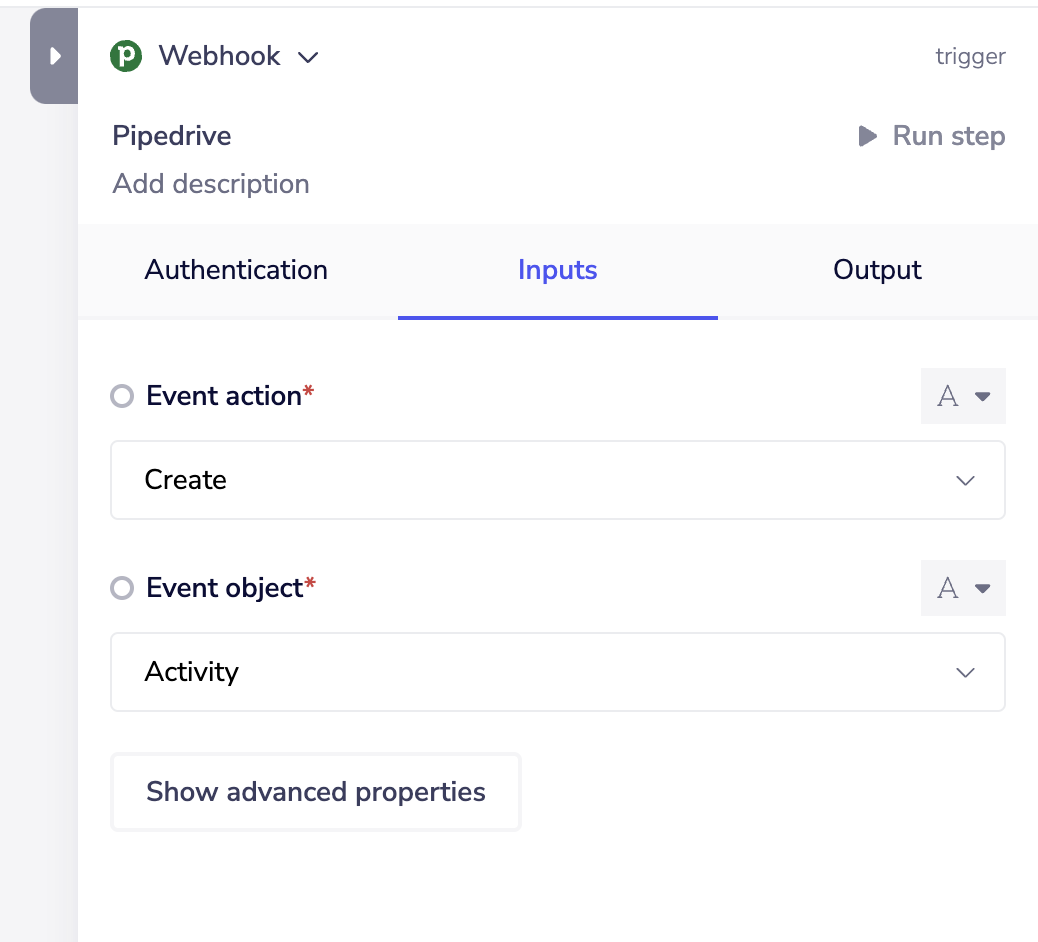Image resolution: width=1038 pixels, height=942 pixels.
Task: Open the Event action type selector 'A'
Action: tap(962, 396)
